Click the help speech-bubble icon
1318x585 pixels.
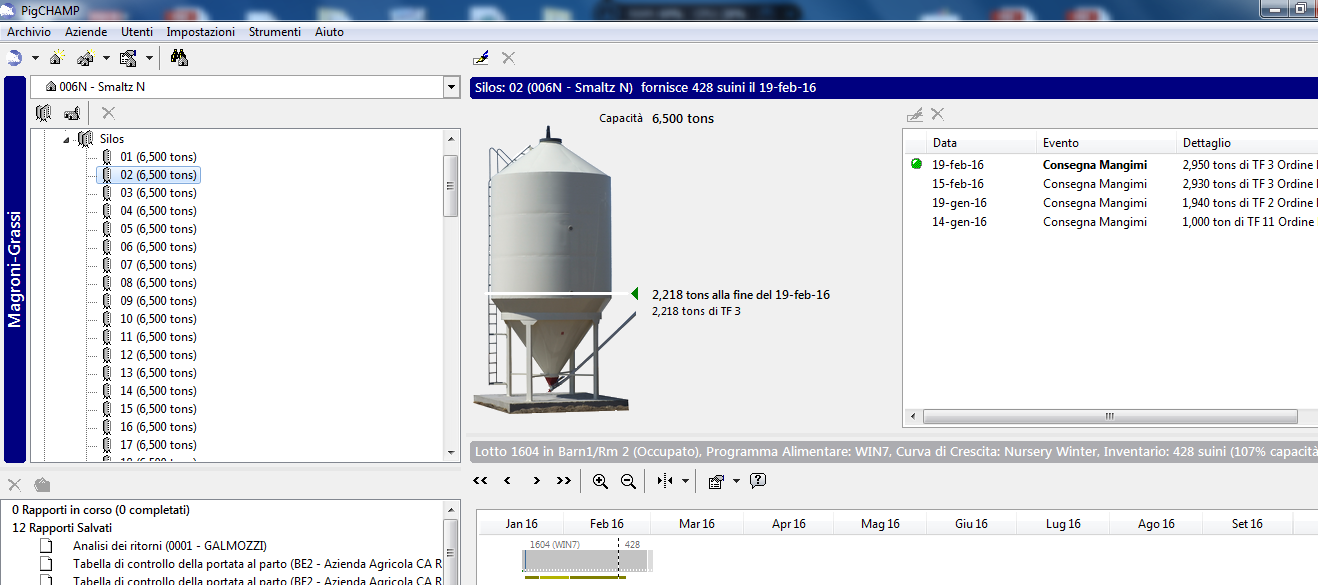(x=758, y=481)
